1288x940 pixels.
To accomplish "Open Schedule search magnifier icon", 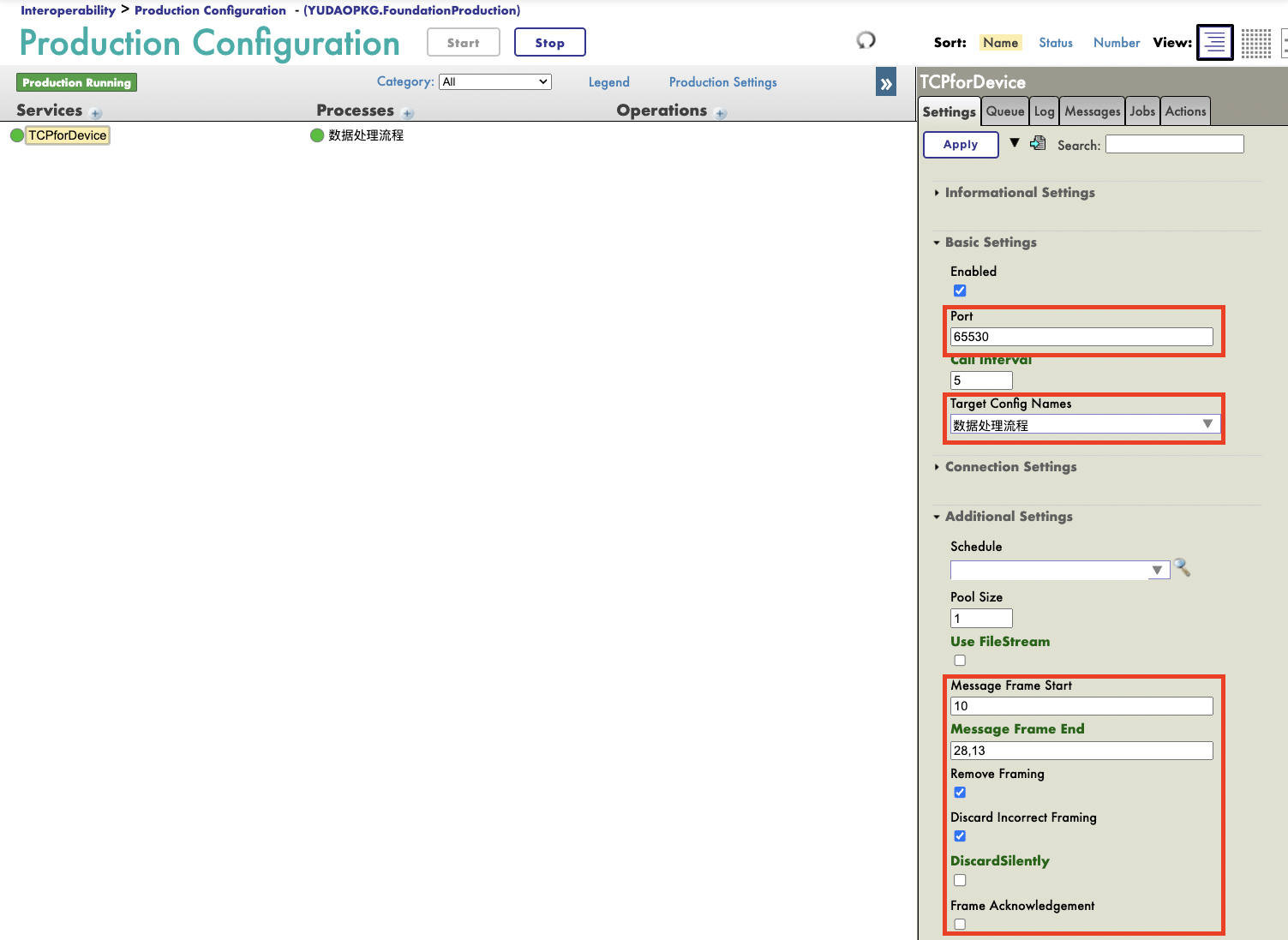I will pos(1183,568).
